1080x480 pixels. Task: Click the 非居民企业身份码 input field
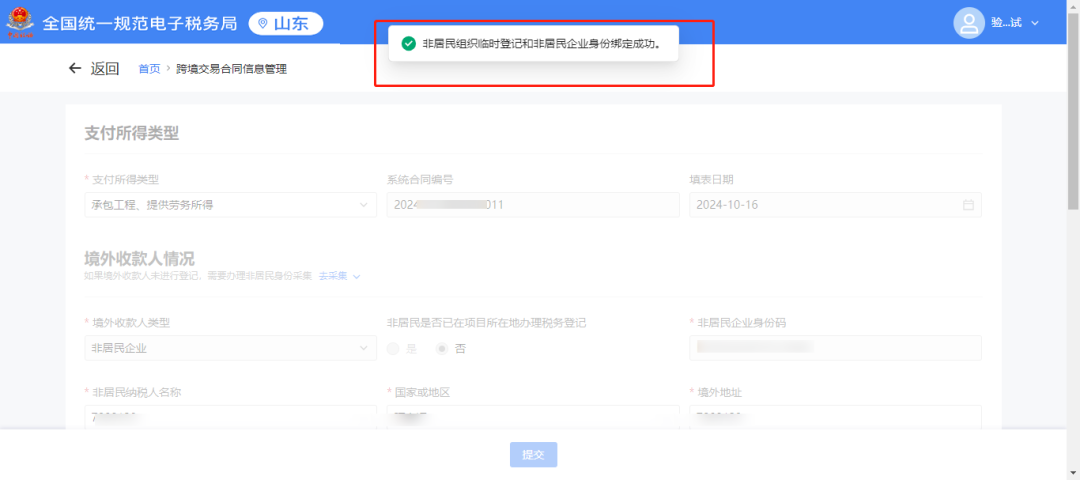(x=835, y=348)
